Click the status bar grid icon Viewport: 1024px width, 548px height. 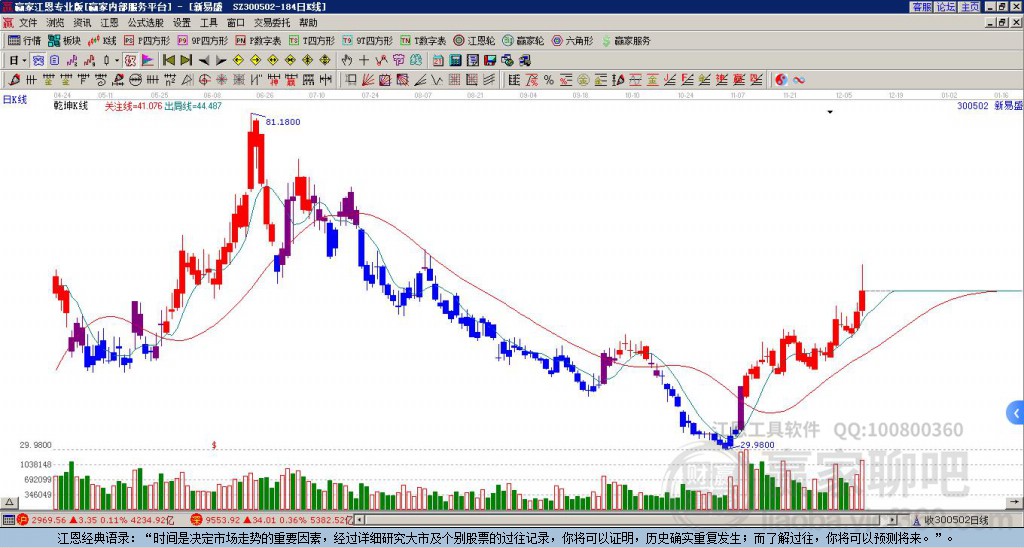tap(8, 520)
